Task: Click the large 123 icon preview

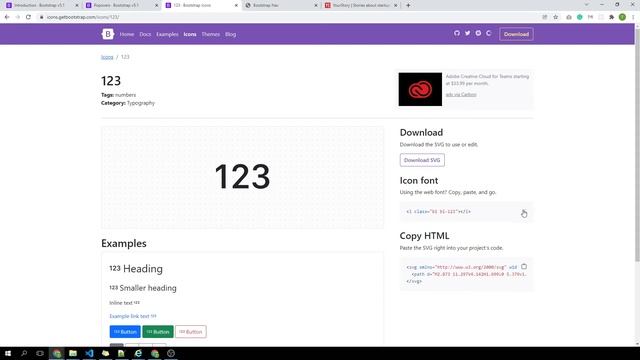Action: [x=242, y=177]
